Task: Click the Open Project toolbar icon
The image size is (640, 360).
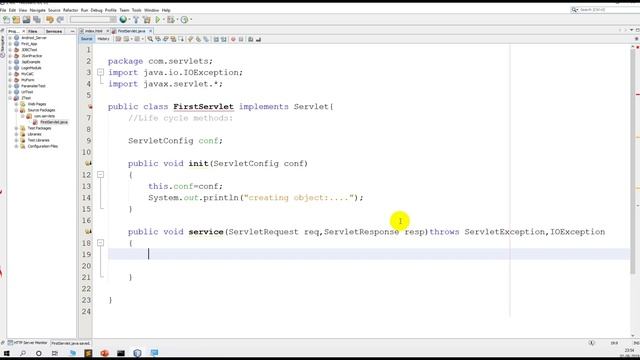Action: (27, 20)
